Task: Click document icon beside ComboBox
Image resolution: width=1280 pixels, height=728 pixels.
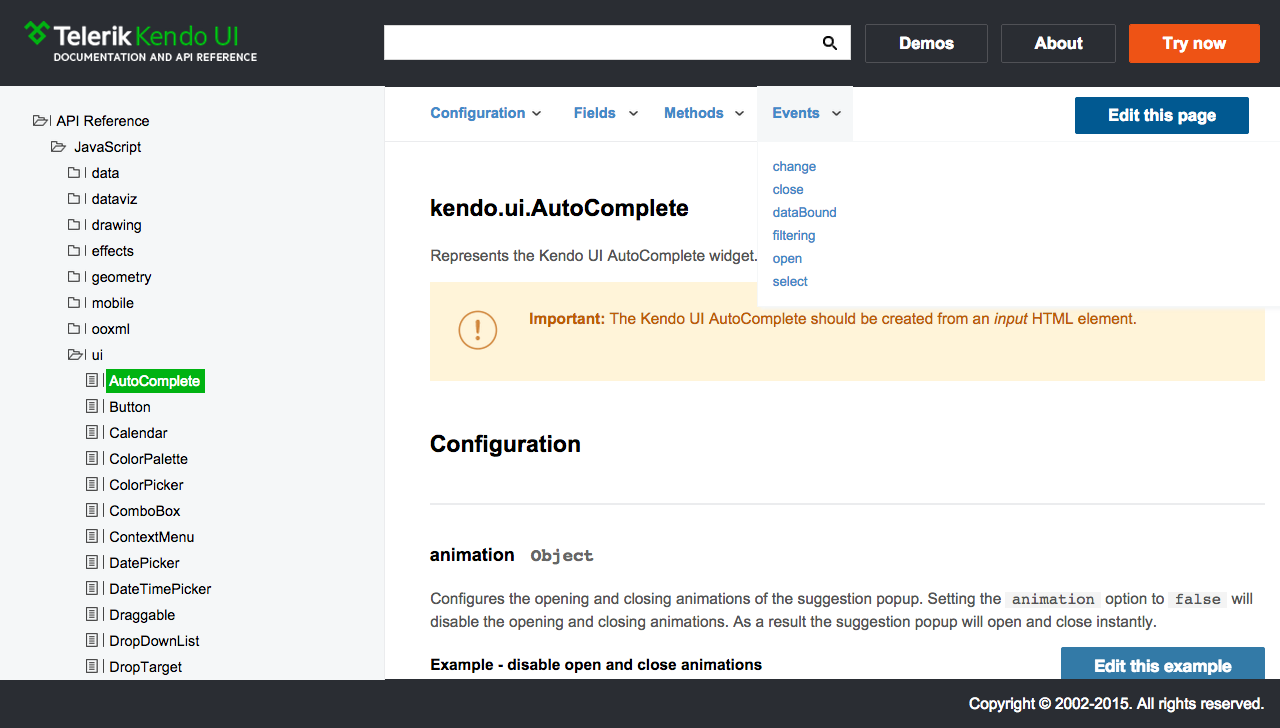Action: click(x=92, y=511)
